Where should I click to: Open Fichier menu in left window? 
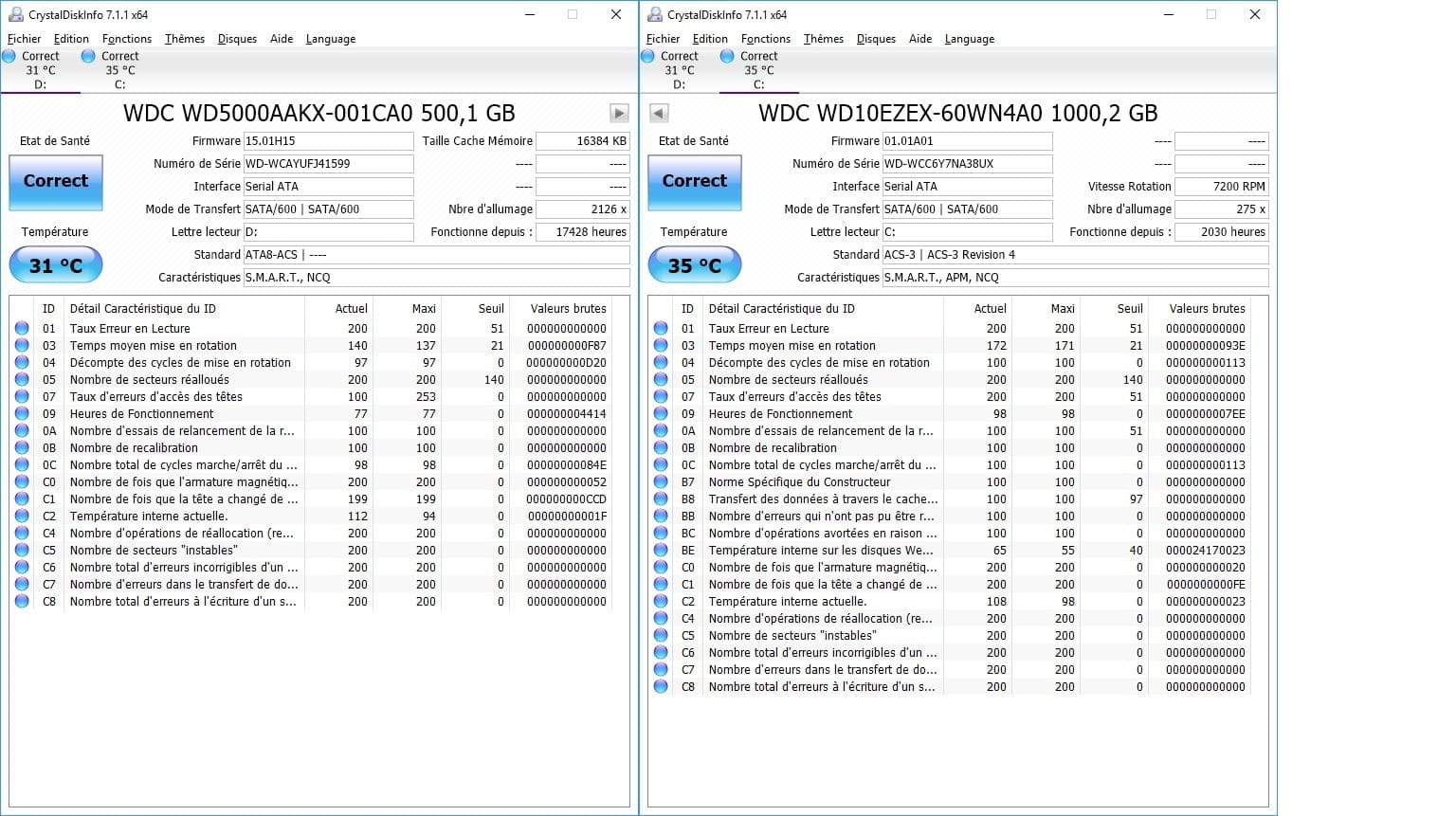(24, 39)
